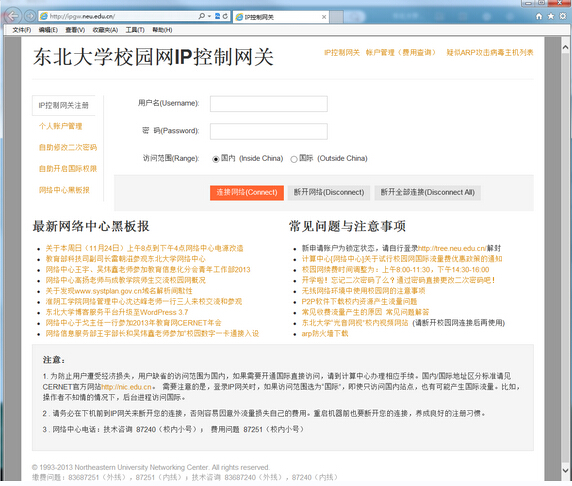Open Favorites star icon
This screenshot has width=572, height=486.
(x=551, y=16)
